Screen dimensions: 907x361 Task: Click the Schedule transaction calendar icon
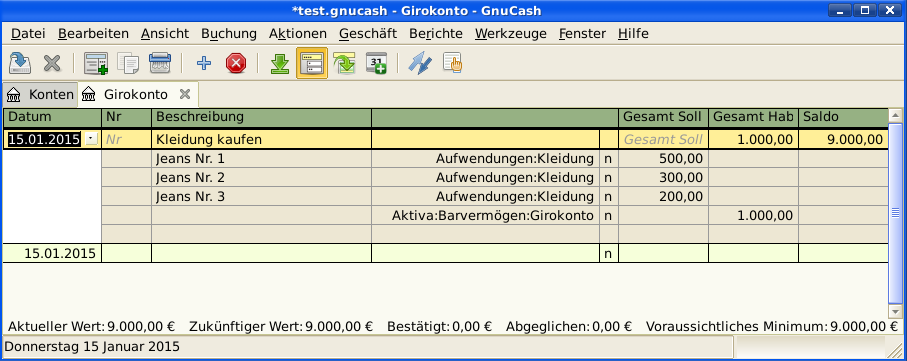[377, 63]
